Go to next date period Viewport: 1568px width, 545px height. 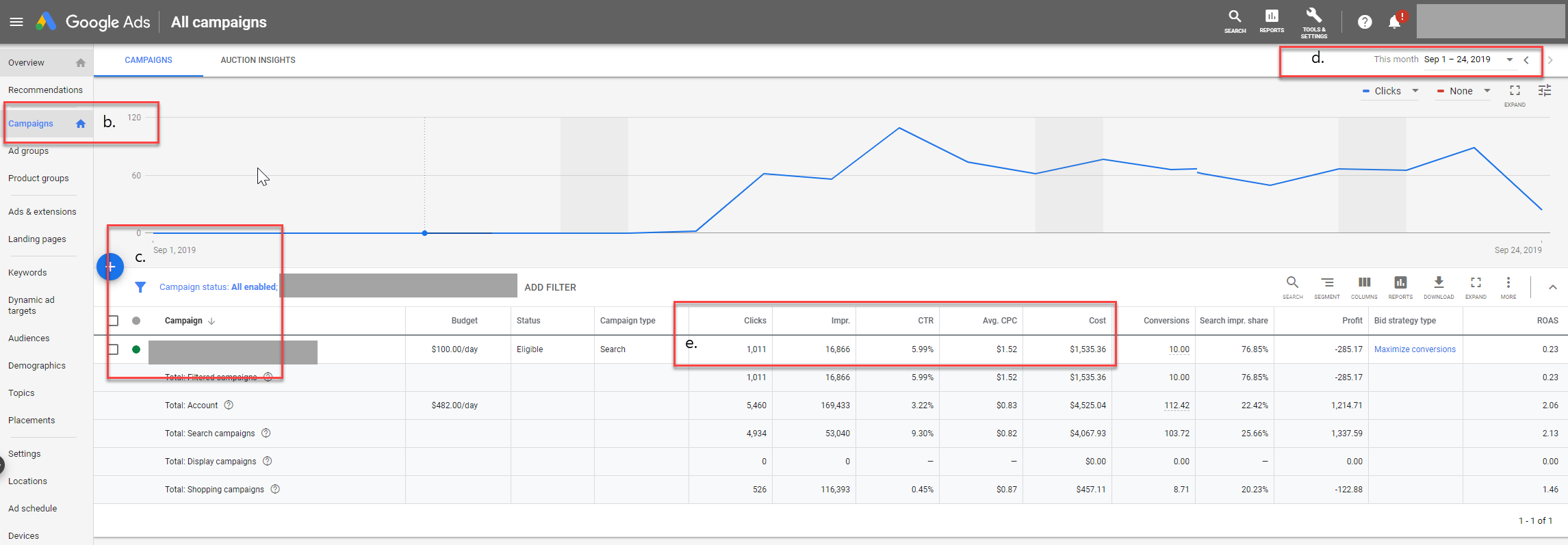tap(1550, 60)
